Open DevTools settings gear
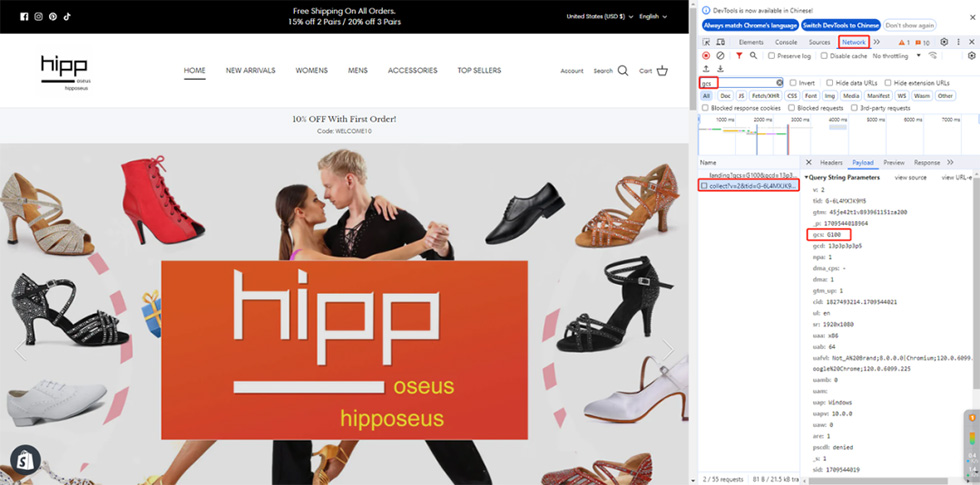The width and height of the screenshot is (980, 485). point(944,42)
